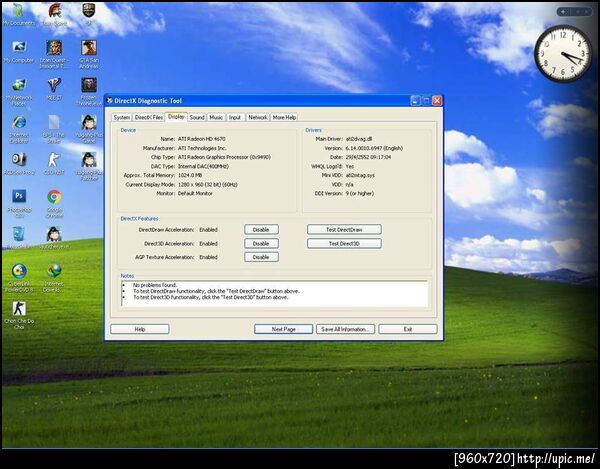Screen dimensions: 600x469
Task: Open the Music tab
Action: (216, 117)
